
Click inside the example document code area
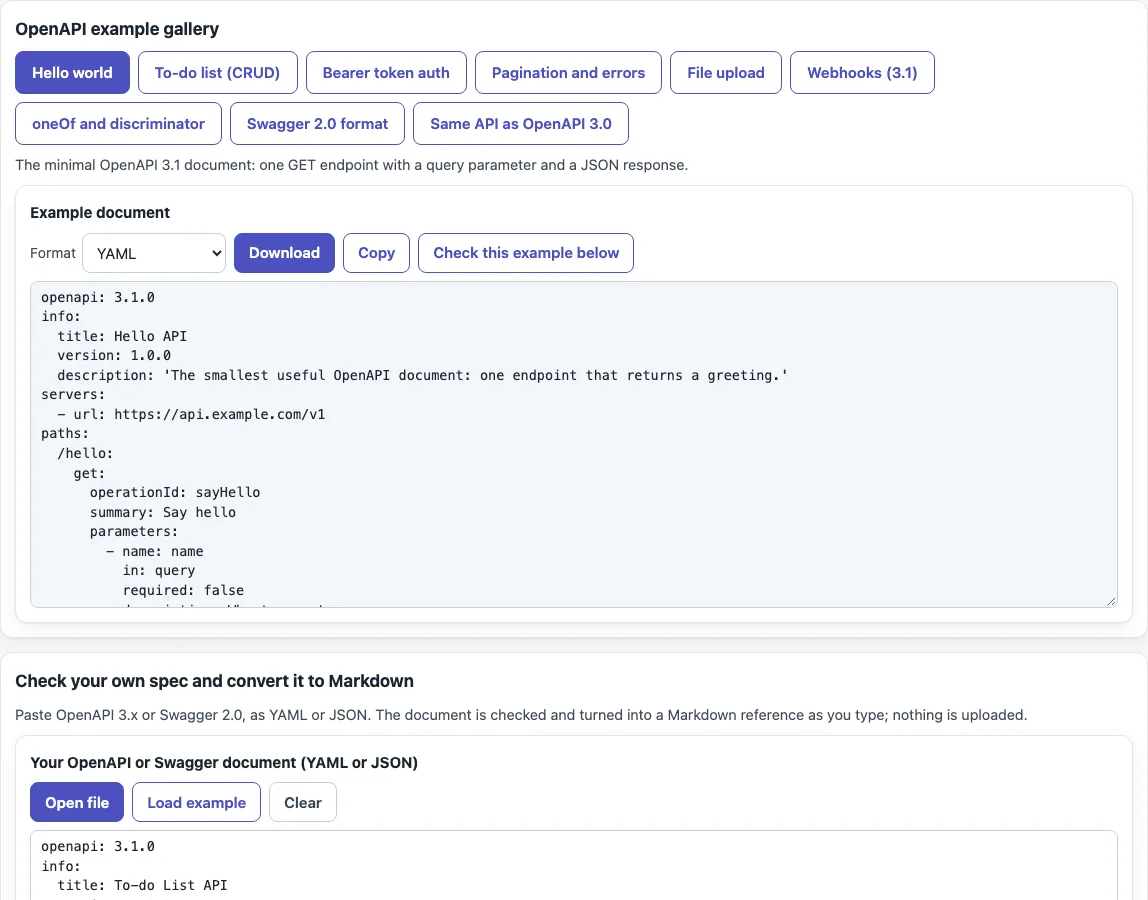(573, 445)
